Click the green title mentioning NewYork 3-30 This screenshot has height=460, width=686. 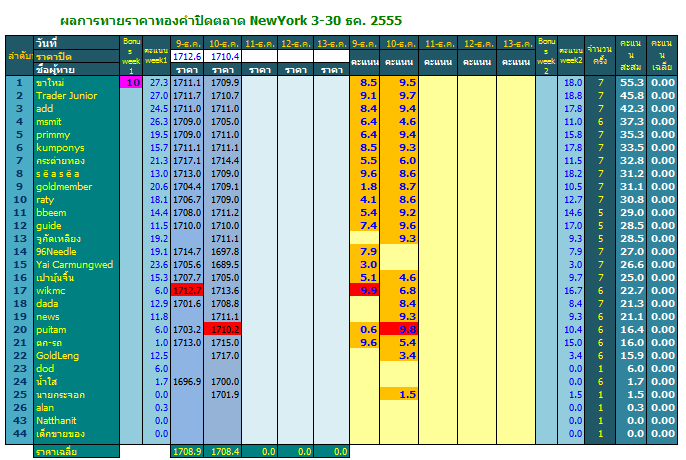(x=231, y=21)
